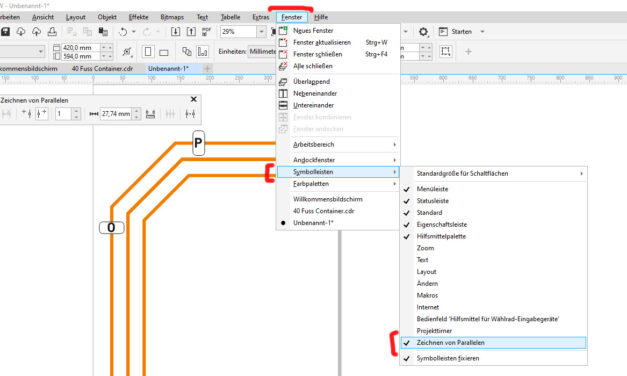Click the current page layout icon
Screen dimensions: 627x376
[x=203, y=52]
